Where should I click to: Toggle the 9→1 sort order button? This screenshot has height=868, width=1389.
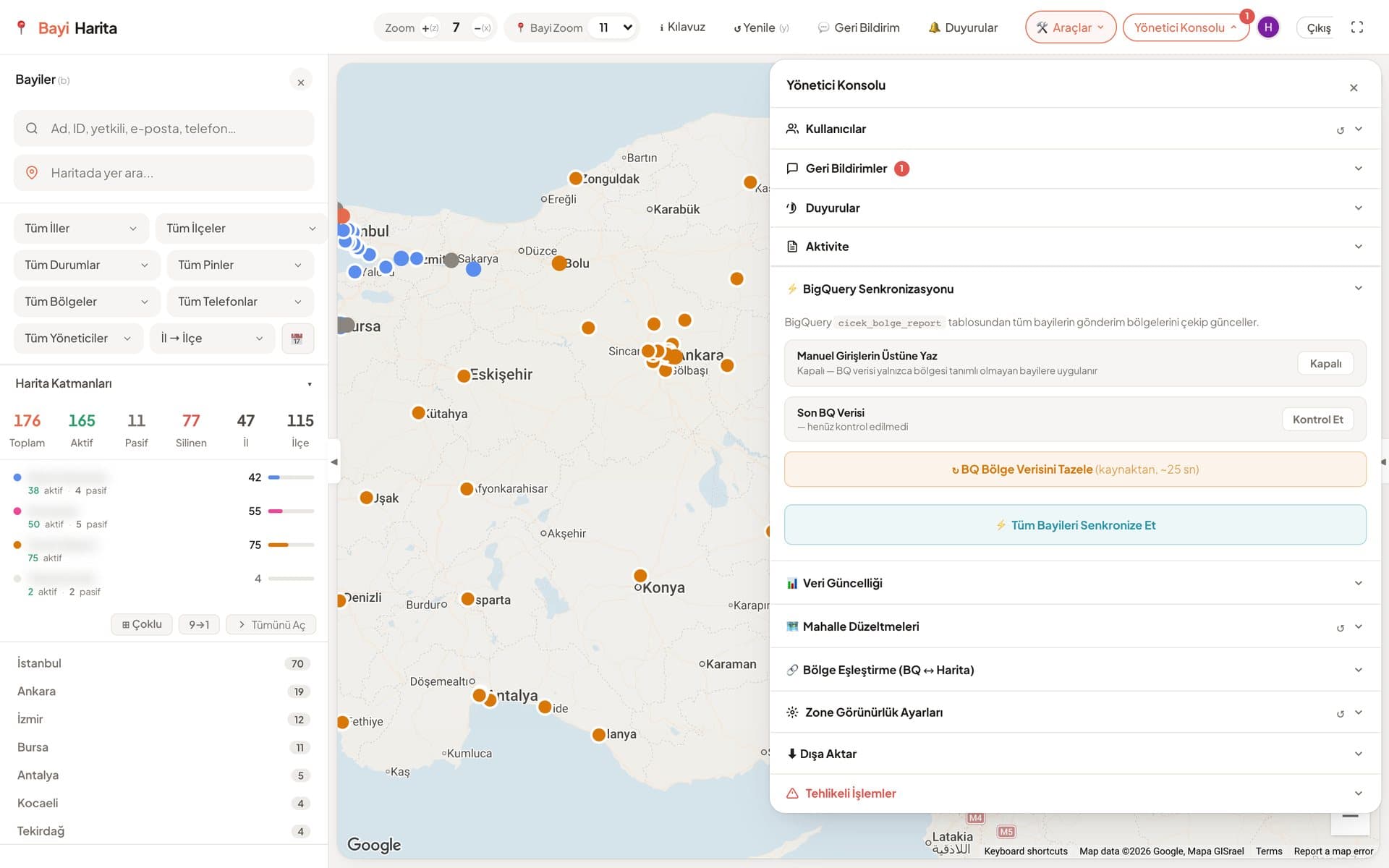(199, 624)
